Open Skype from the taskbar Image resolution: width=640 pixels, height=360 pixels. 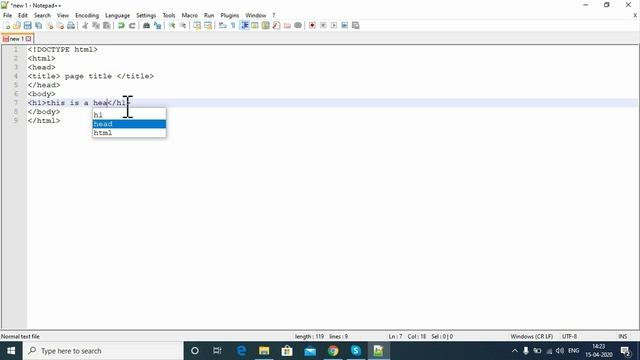click(x=356, y=351)
